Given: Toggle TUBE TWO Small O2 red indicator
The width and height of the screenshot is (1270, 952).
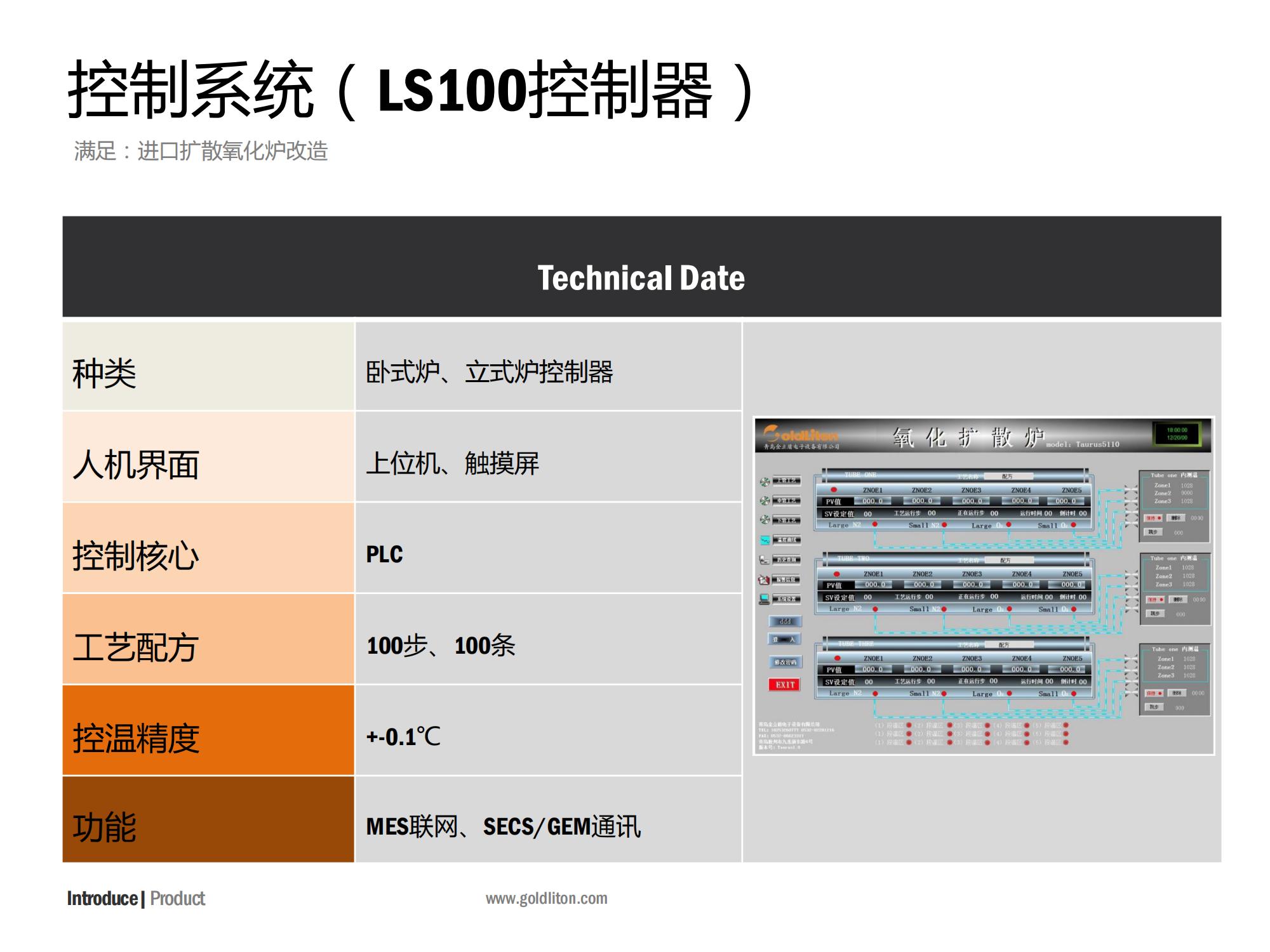Looking at the screenshot, I should click(x=1074, y=609).
